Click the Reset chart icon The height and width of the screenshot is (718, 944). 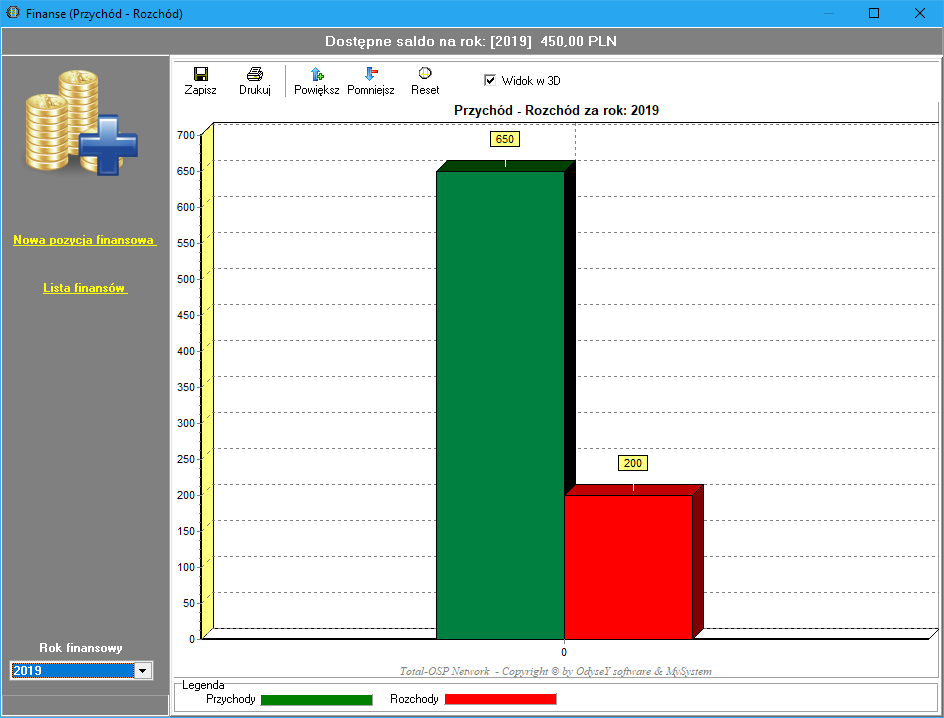(425, 73)
